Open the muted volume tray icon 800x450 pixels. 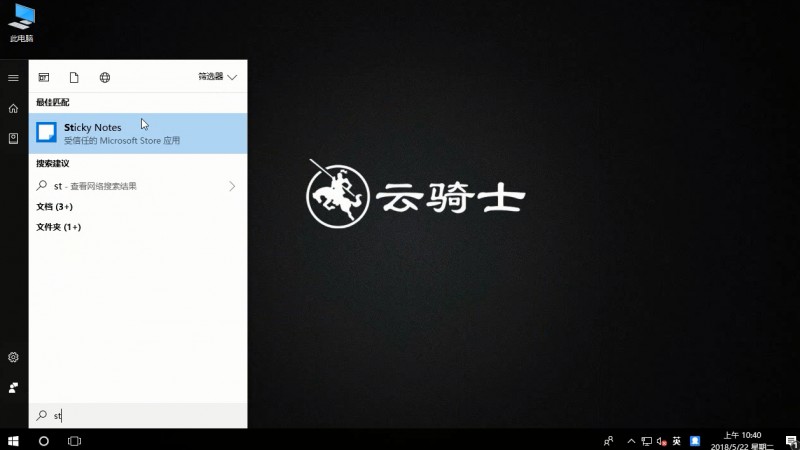(x=662, y=441)
